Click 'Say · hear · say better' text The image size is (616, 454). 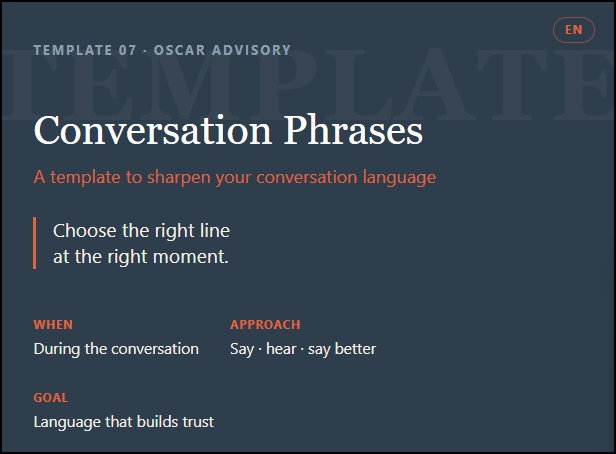(303, 349)
